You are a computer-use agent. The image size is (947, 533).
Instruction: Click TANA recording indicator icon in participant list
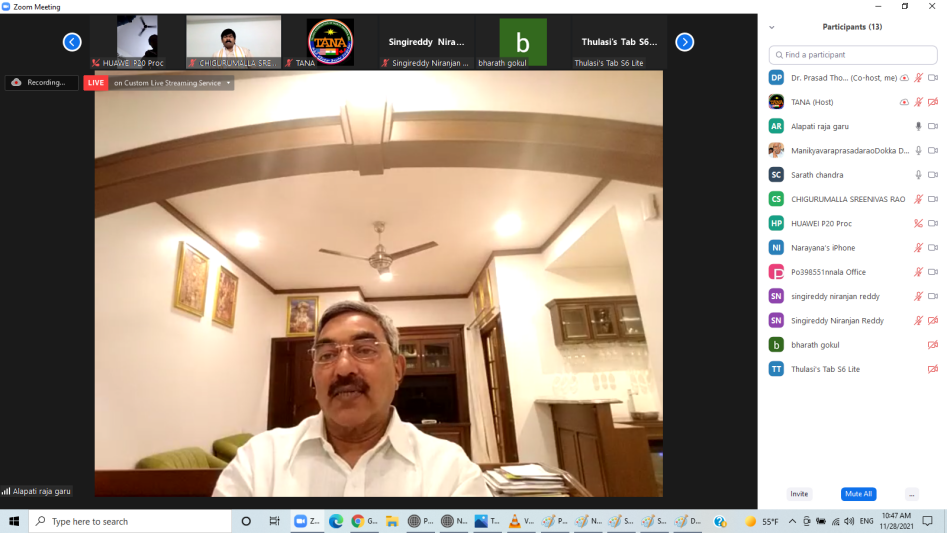click(904, 102)
